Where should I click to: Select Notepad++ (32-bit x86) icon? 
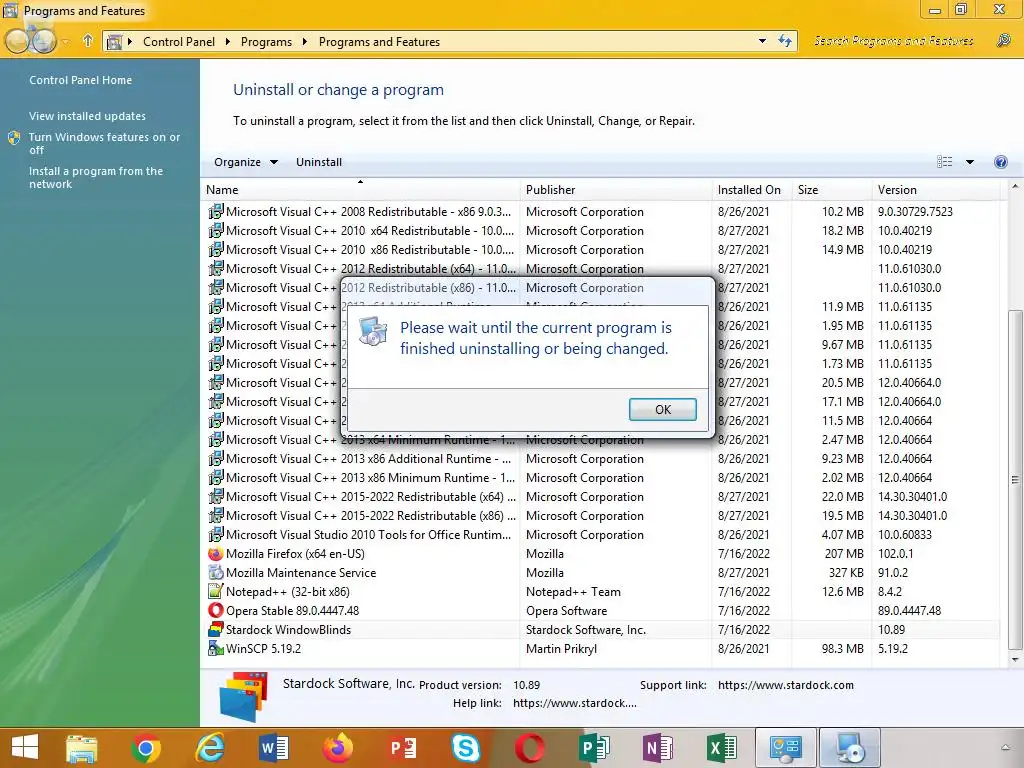(216, 592)
